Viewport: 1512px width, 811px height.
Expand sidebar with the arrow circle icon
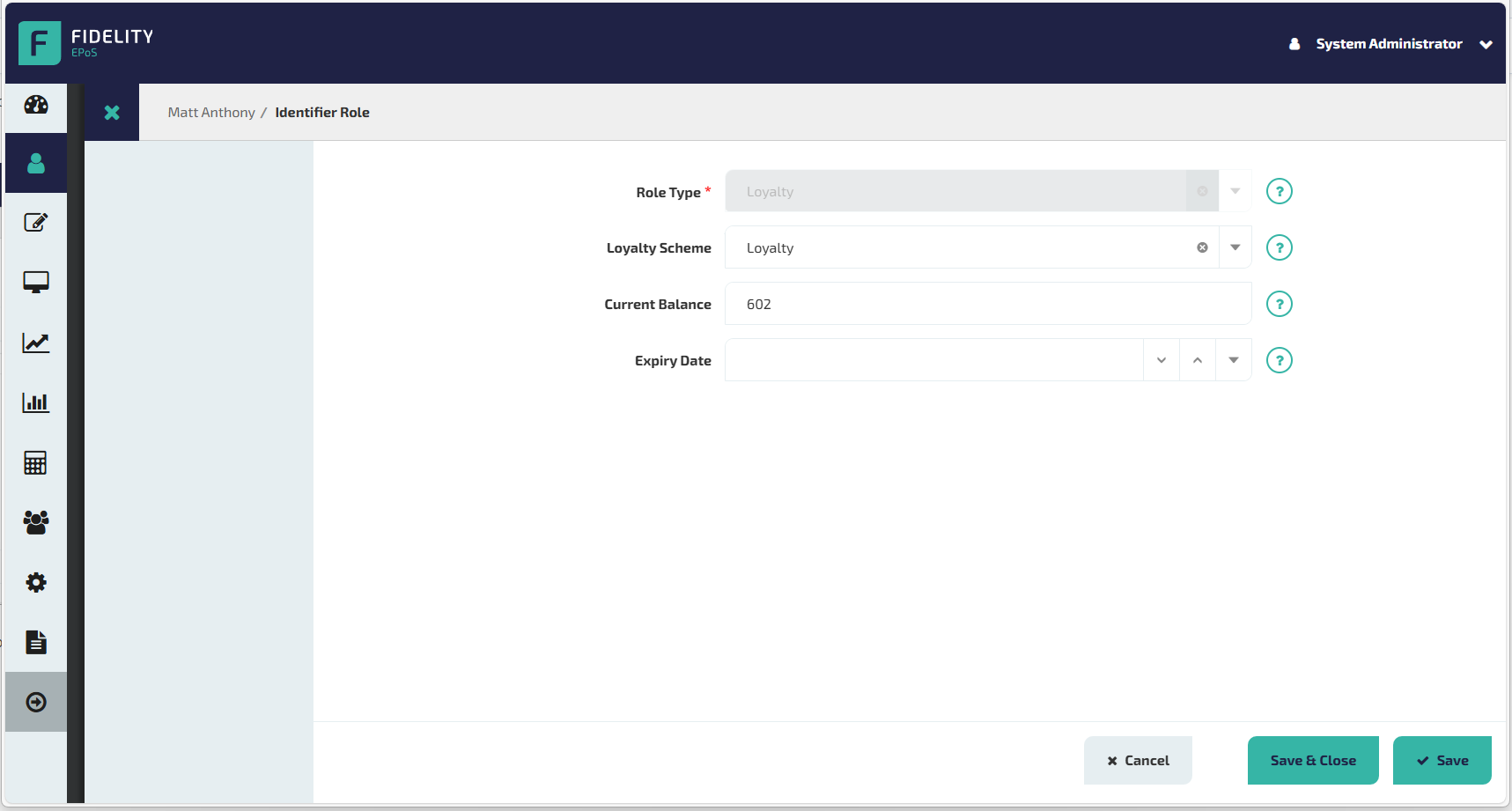point(36,702)
